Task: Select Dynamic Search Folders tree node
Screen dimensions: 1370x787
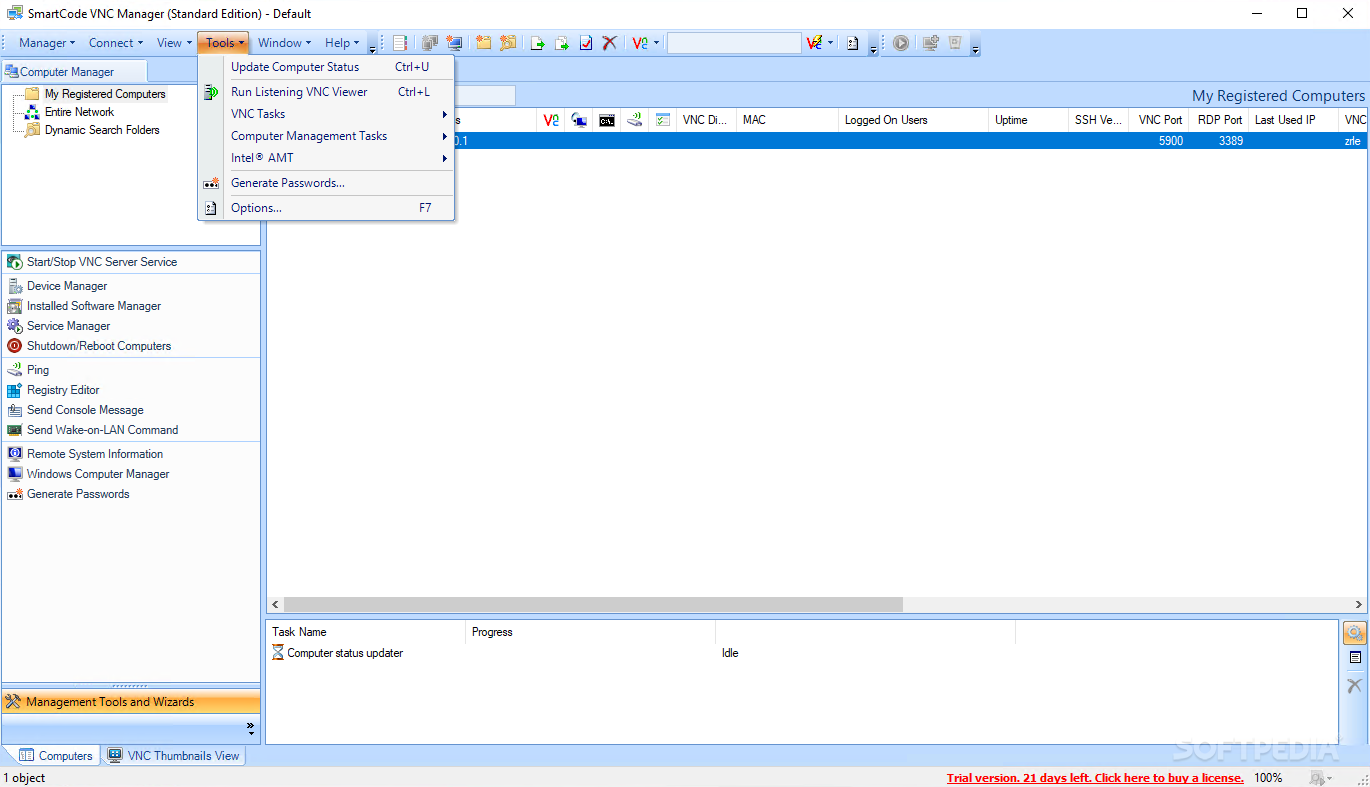Action: coord(102,130)
